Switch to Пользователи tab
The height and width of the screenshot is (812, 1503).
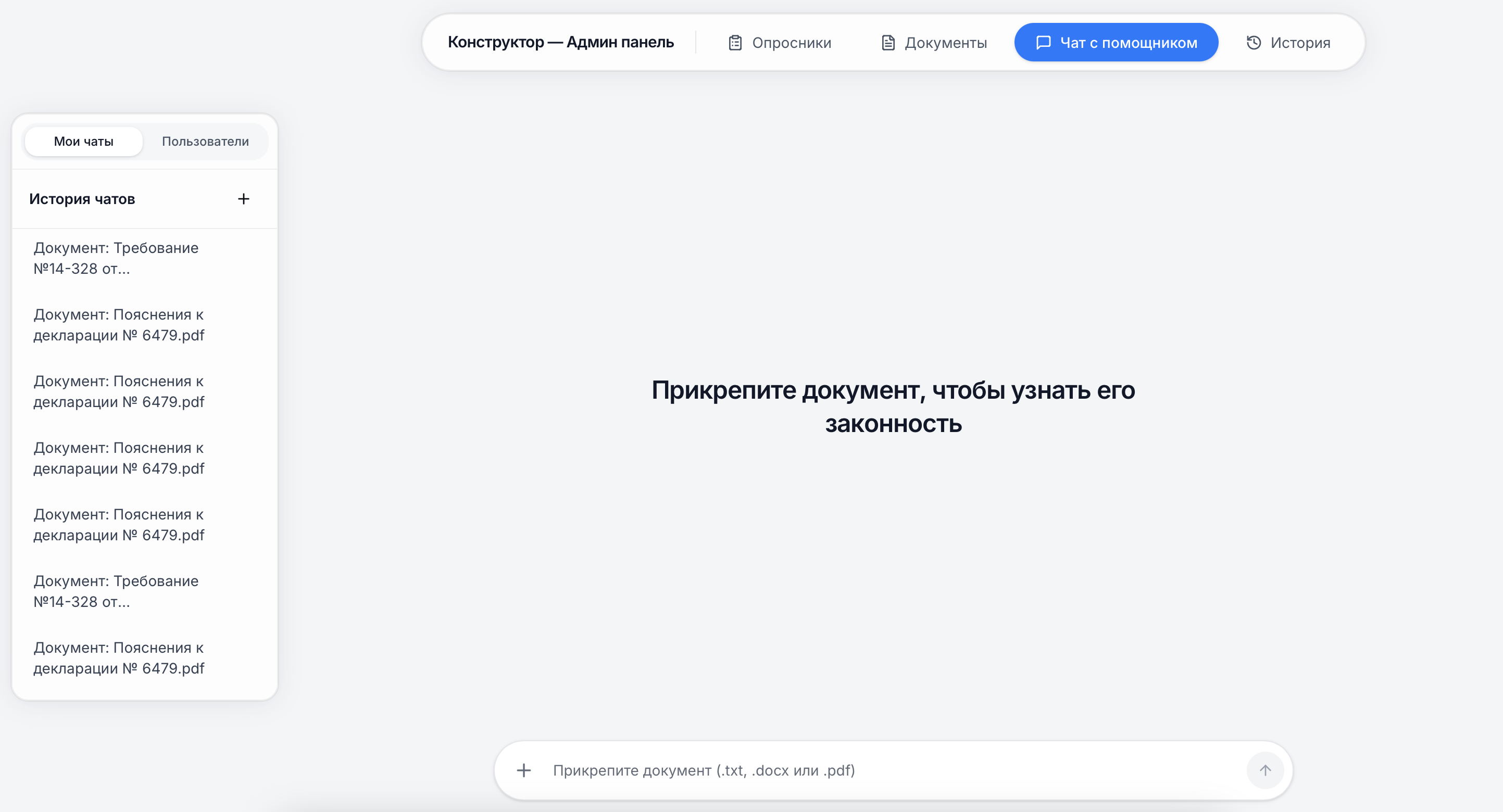(205, 142)
